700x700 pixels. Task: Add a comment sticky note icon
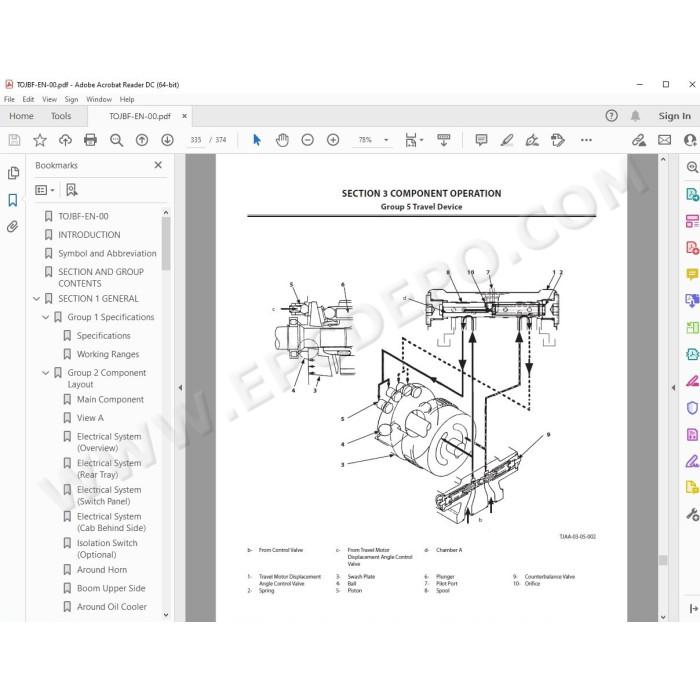click(x=481, y=140)
